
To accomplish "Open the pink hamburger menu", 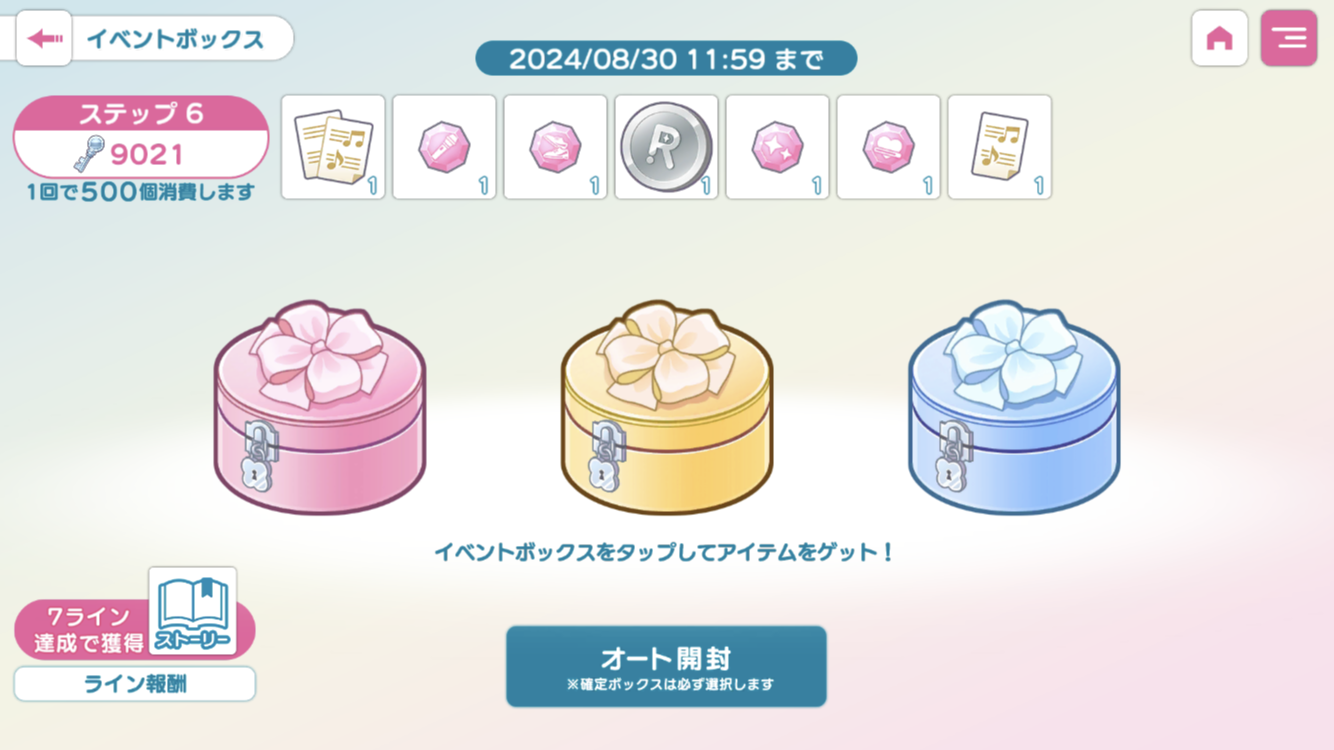I will [x=1289, y=39].
